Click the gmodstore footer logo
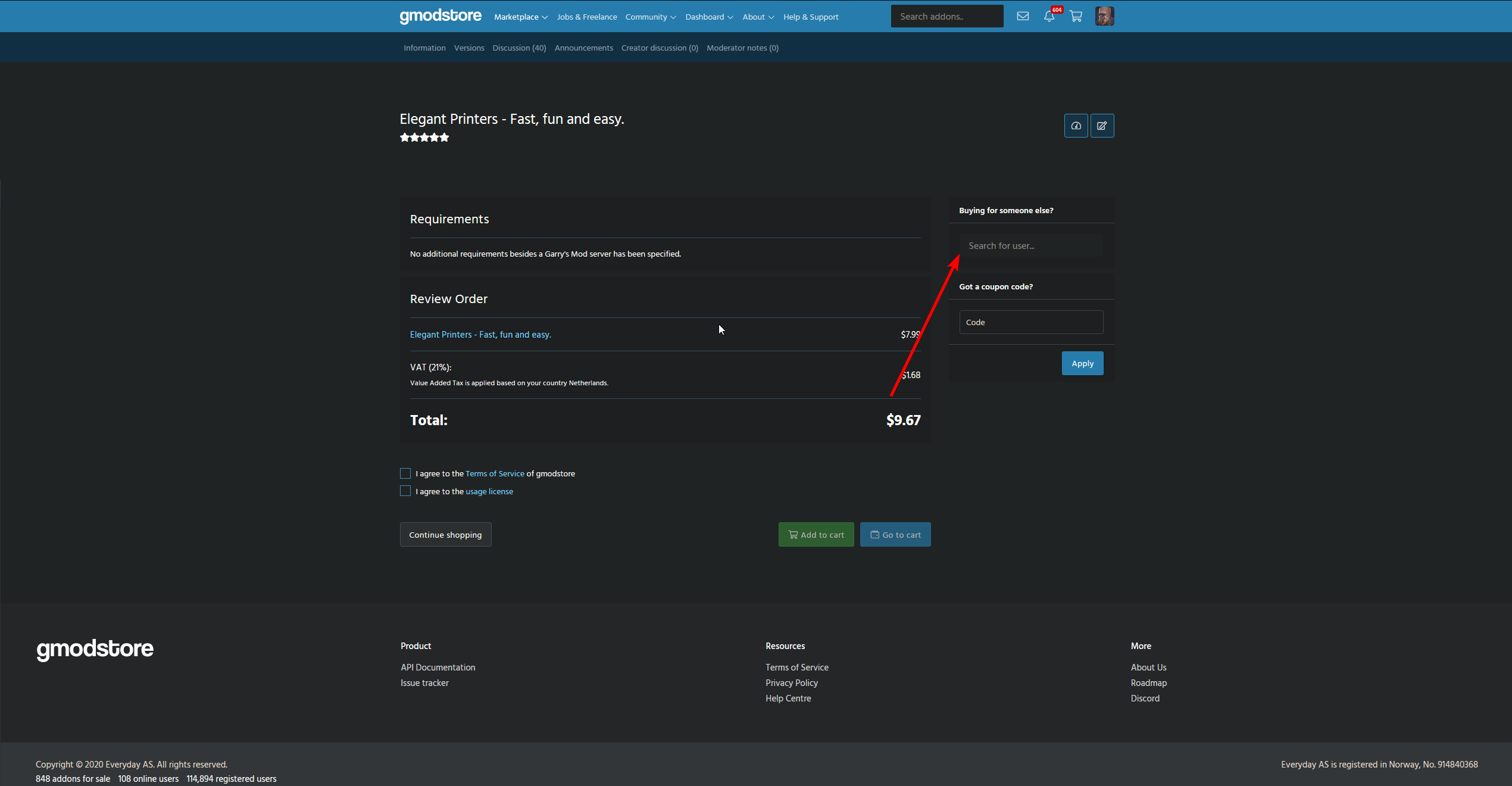The width and height of the screenshot is (1512, 786). click(95, 649)
